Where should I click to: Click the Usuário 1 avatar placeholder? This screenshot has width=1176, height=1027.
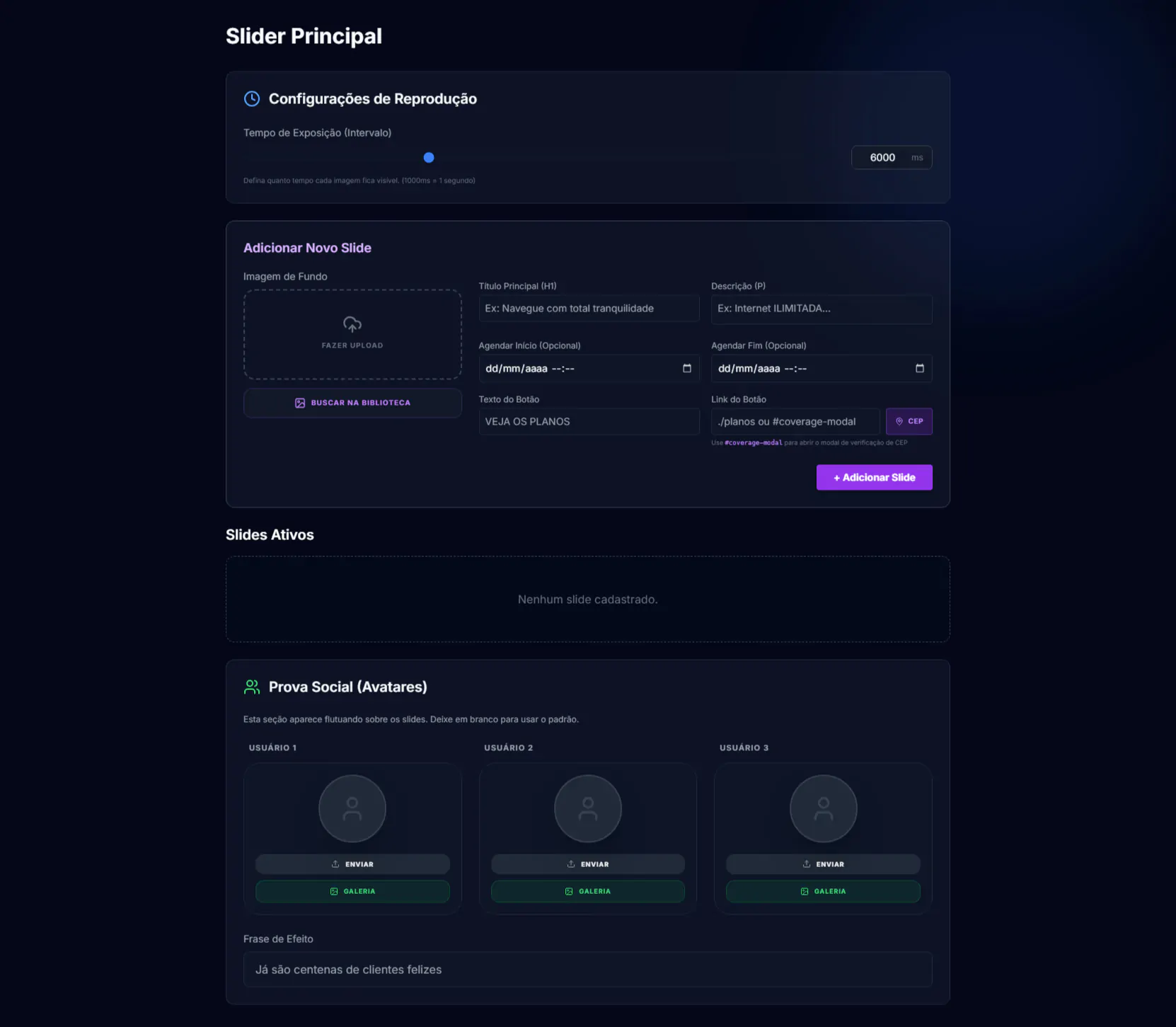click(352, 808)
